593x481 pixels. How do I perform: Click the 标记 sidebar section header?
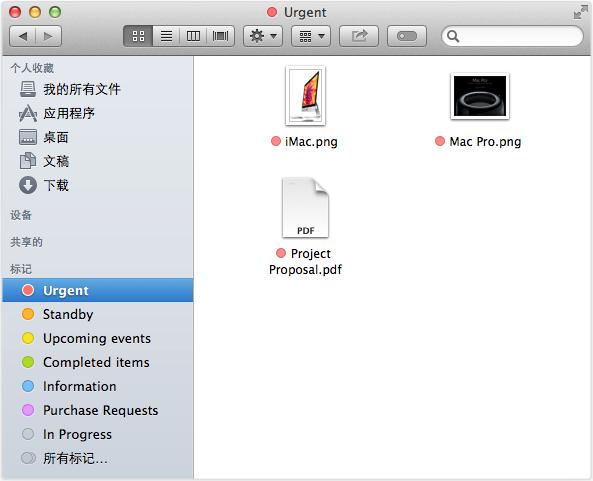[x=21, y=269]
